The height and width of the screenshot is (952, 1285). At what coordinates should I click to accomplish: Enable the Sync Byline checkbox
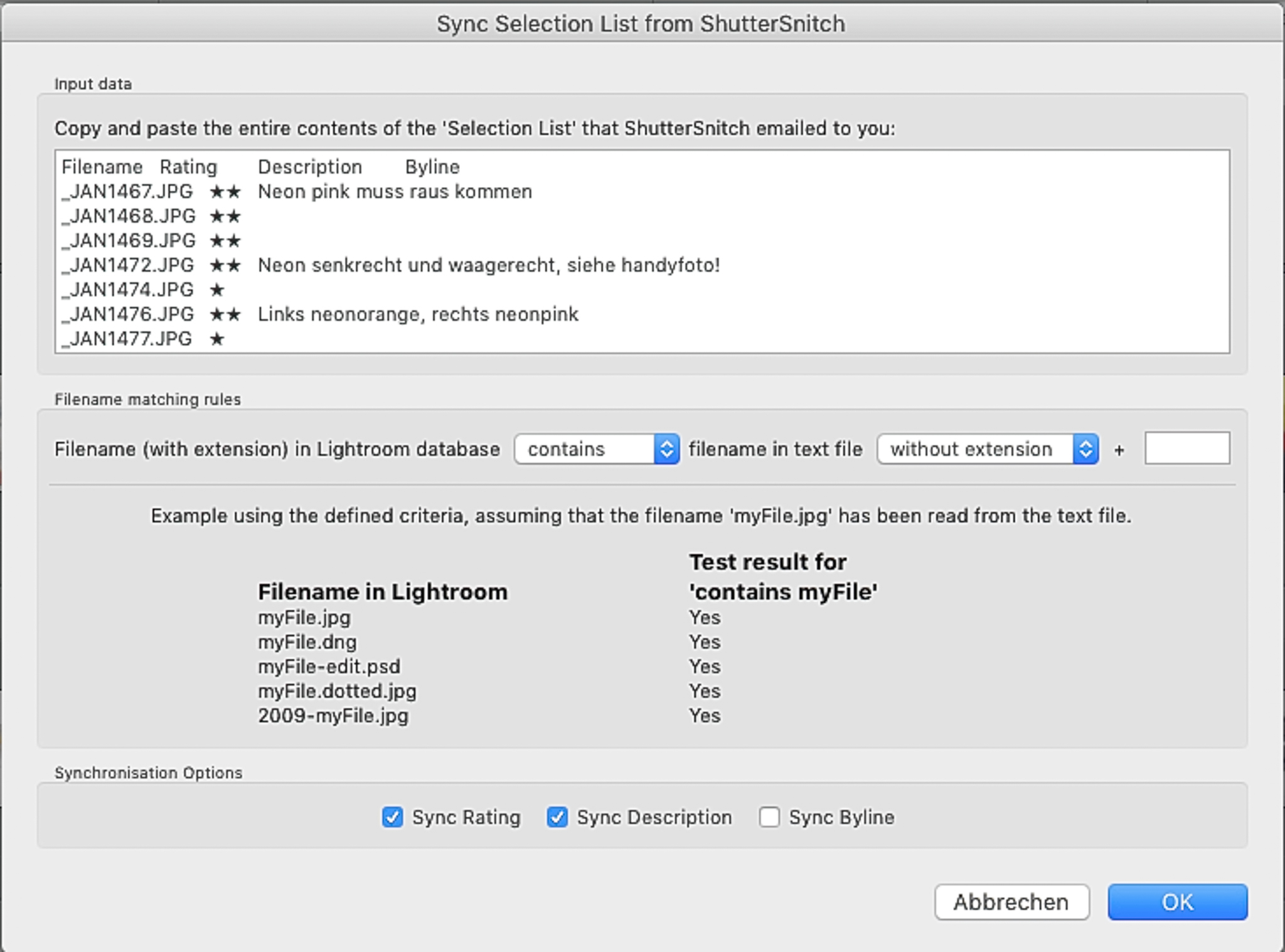tap(770, 816)
